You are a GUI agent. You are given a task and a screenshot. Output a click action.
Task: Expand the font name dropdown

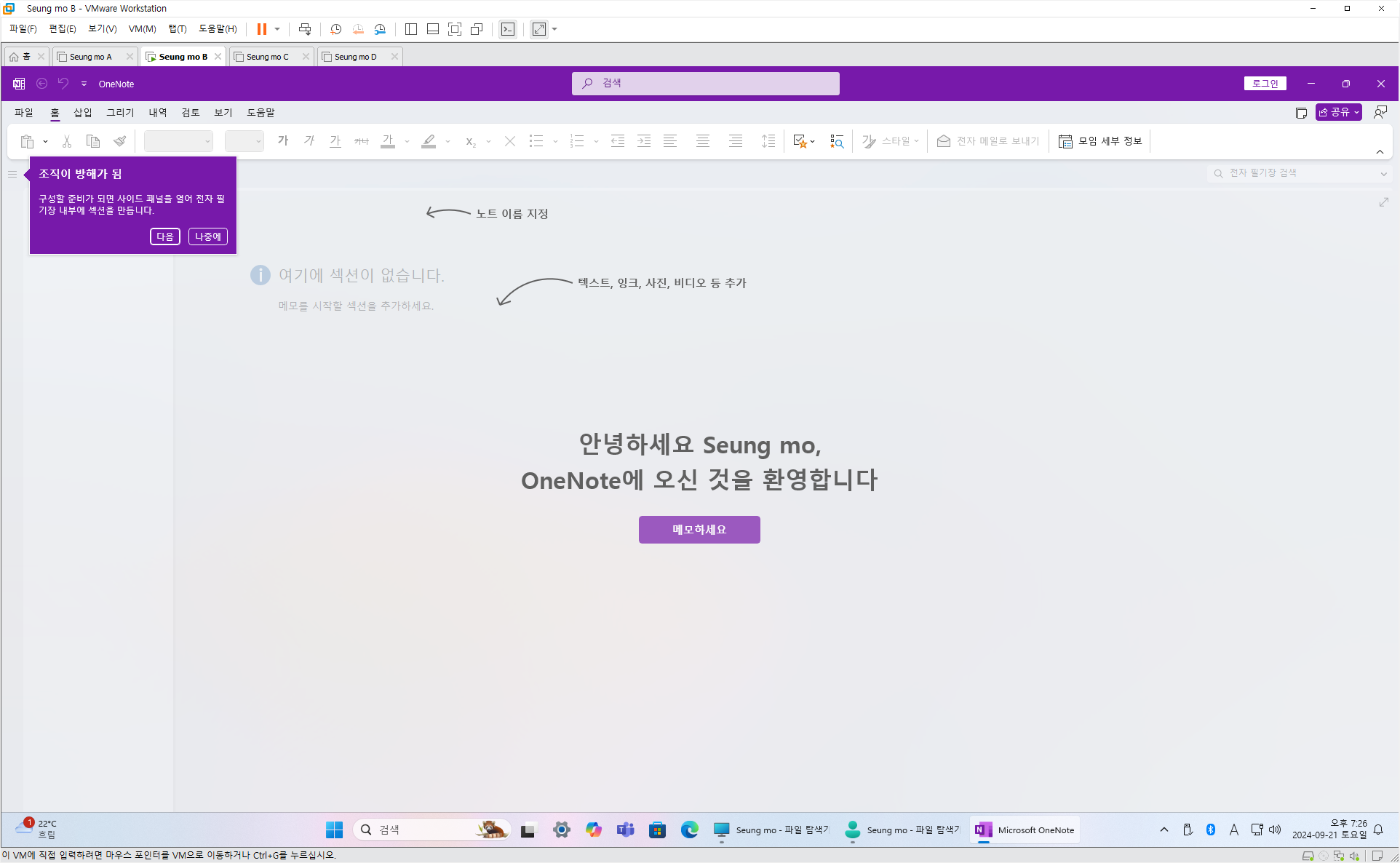point(207,141)
